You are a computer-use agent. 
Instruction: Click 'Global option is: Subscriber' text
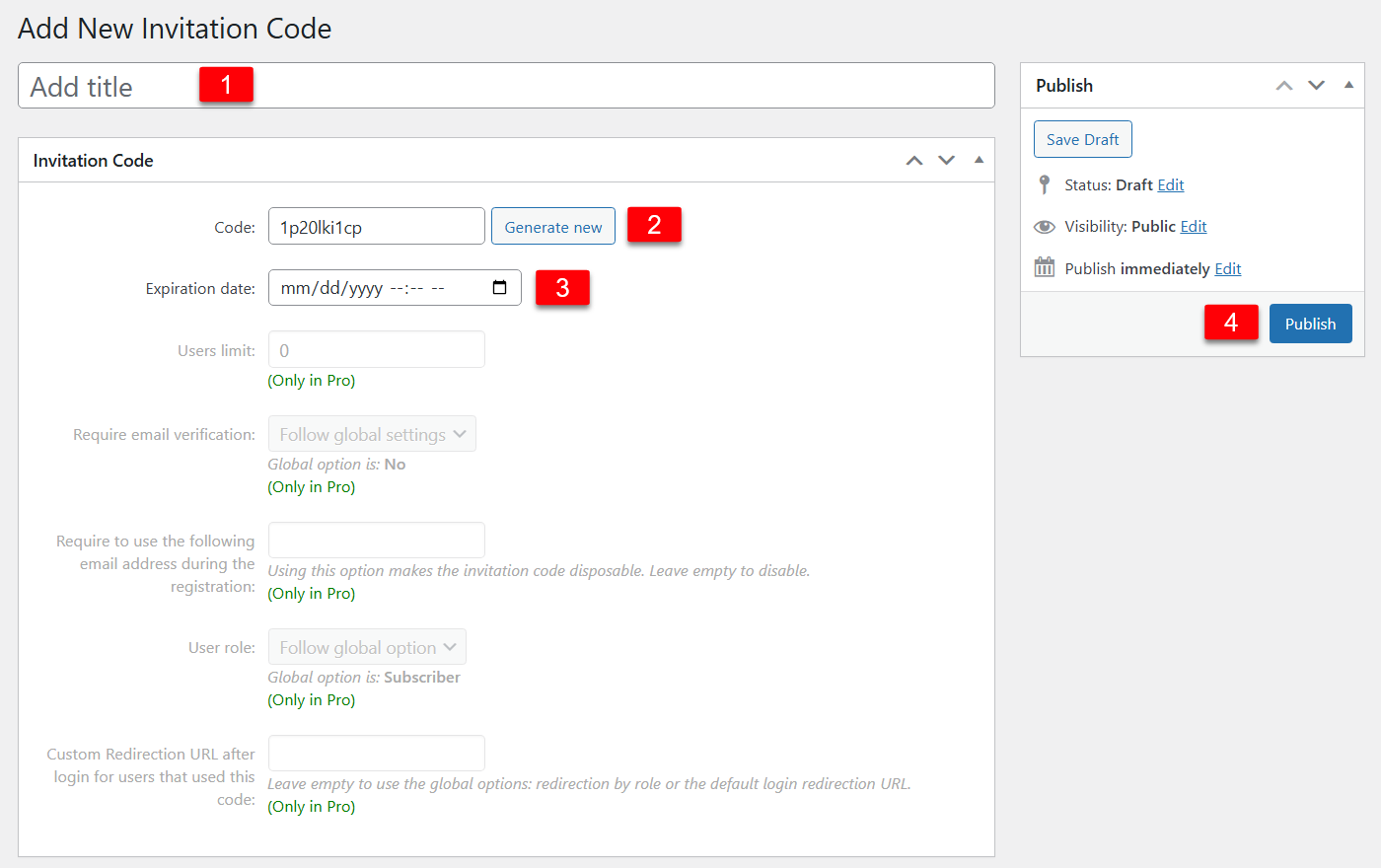364,677
